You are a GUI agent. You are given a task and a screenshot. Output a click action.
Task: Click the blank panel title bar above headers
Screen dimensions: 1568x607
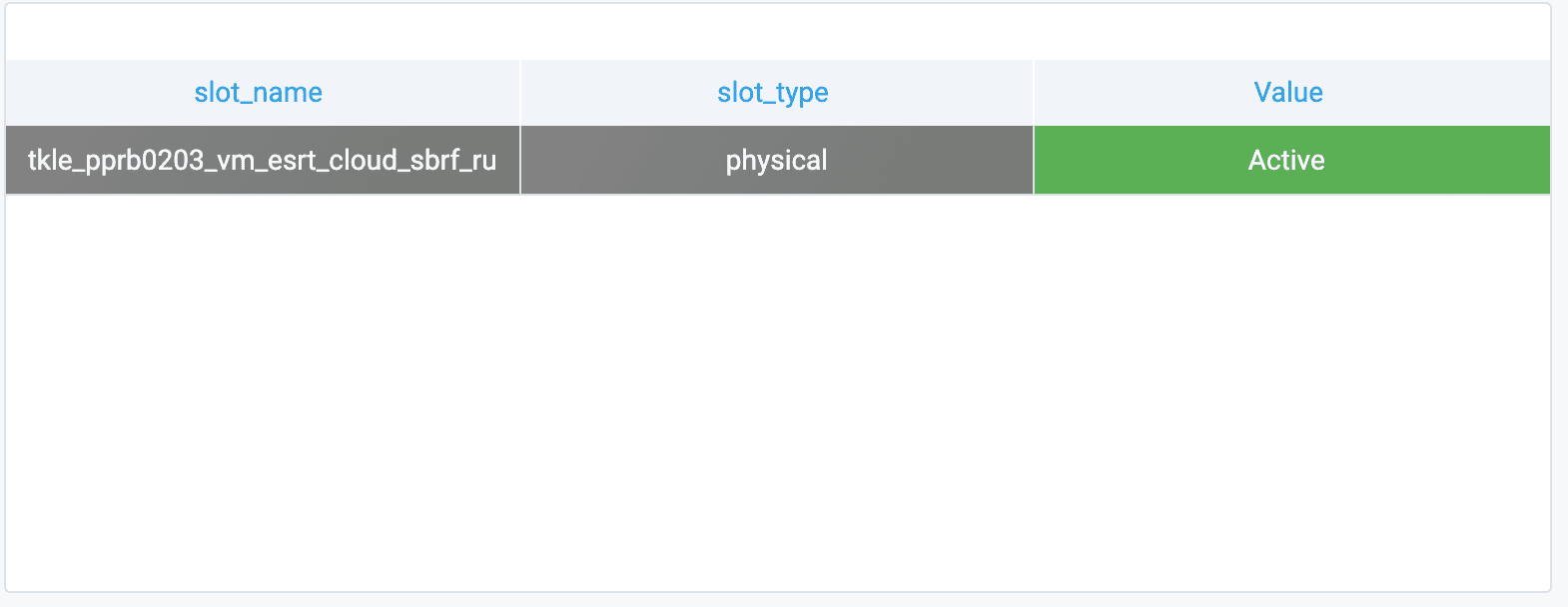(x=777, y=32)
